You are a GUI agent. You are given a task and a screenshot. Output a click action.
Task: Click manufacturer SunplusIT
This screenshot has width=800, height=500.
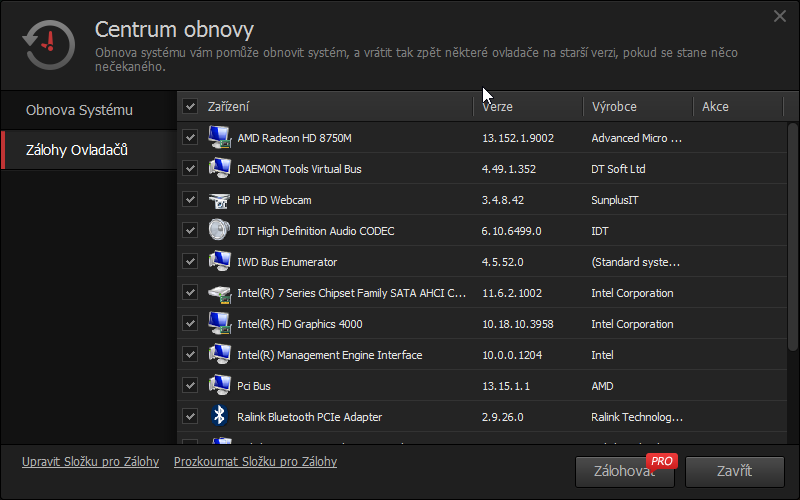click(615, 200)
